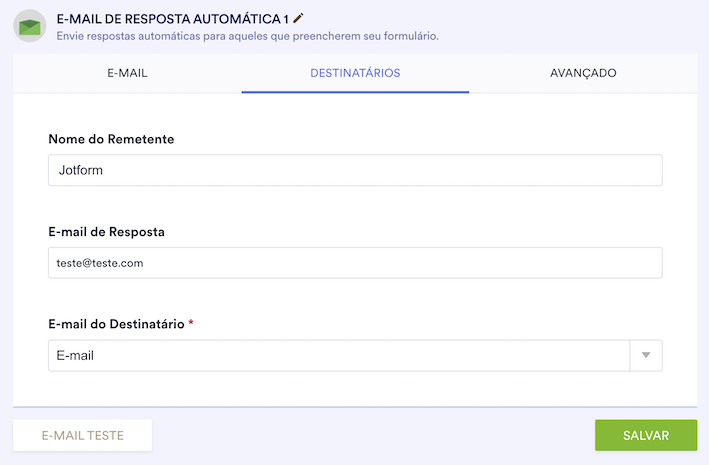Click the blue underline beneath the DESTINATÁRIOS tab

point(355,92)
